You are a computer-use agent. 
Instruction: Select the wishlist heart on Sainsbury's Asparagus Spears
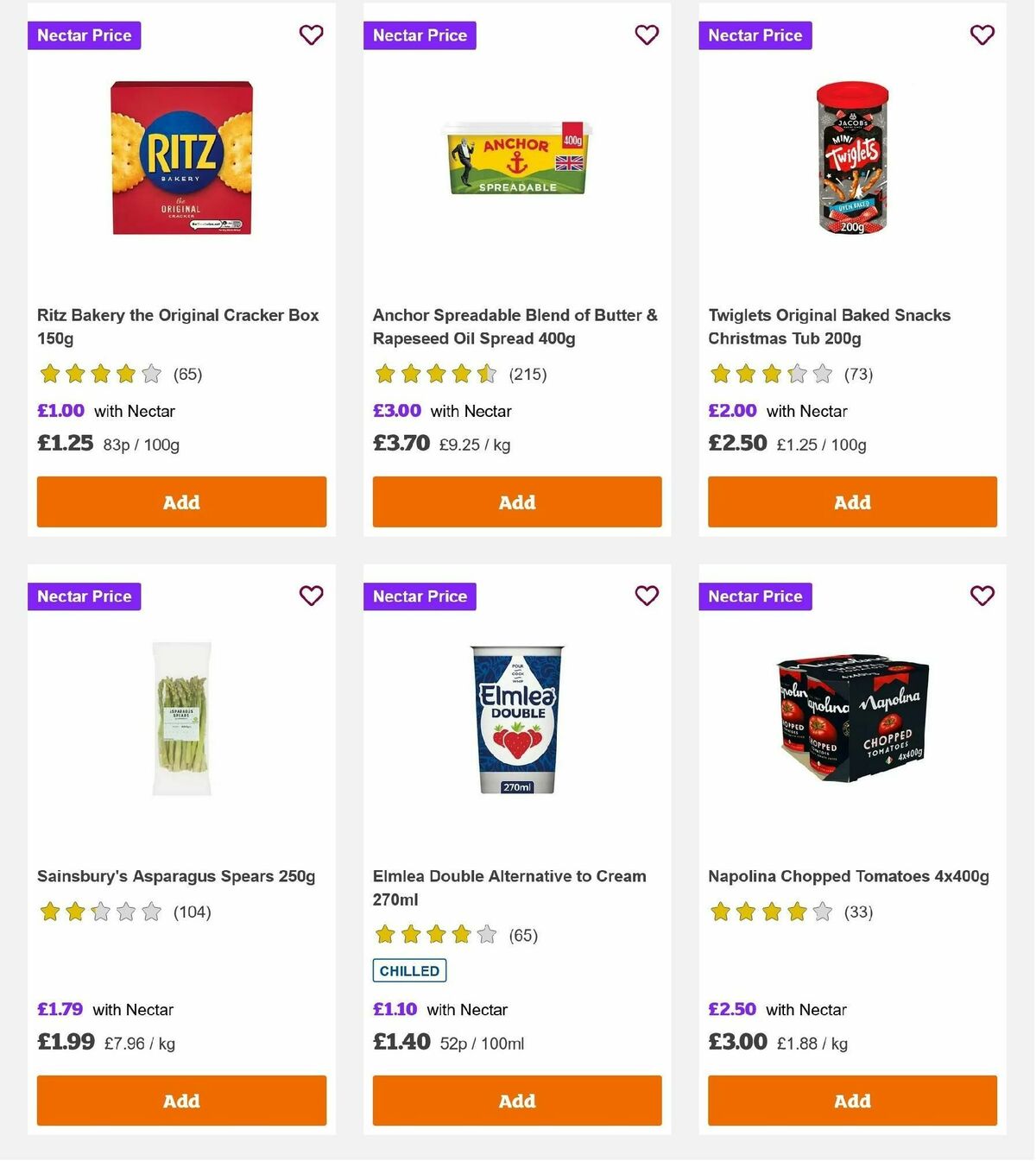point(311,596)
